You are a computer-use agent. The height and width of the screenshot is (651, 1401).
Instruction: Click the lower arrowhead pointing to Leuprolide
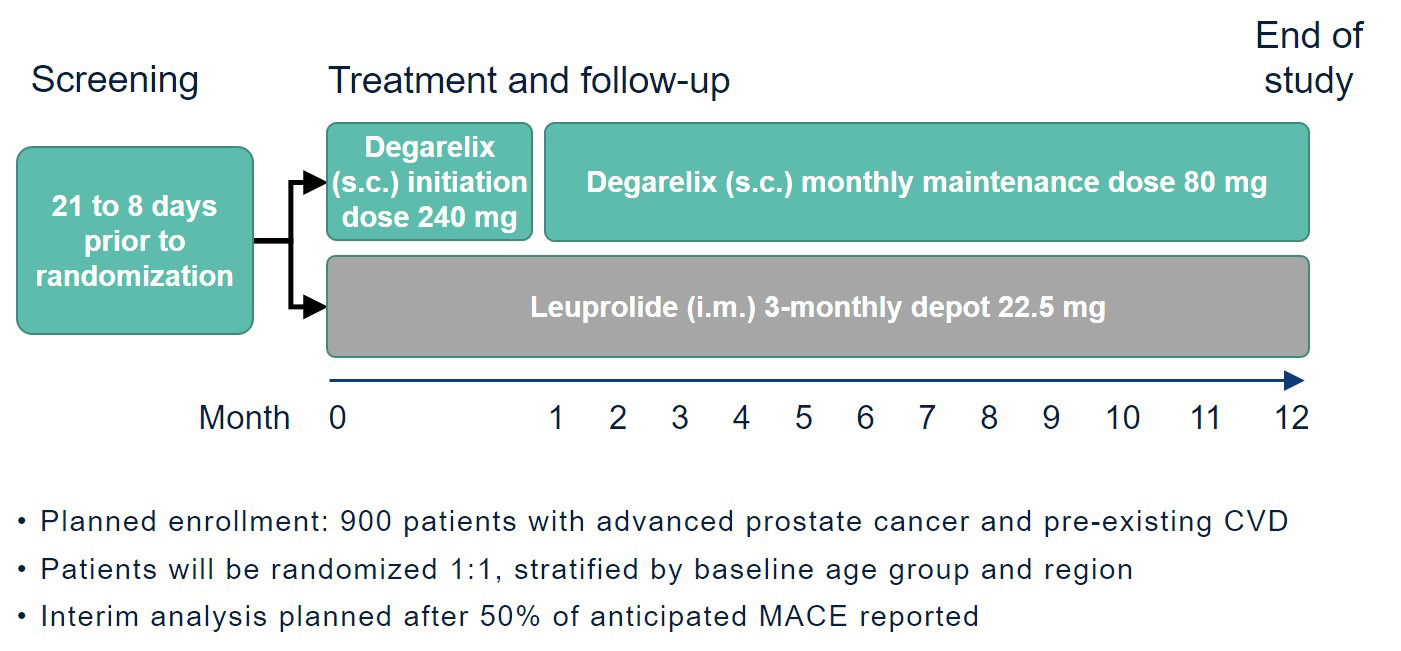click(x=316, y=306)
